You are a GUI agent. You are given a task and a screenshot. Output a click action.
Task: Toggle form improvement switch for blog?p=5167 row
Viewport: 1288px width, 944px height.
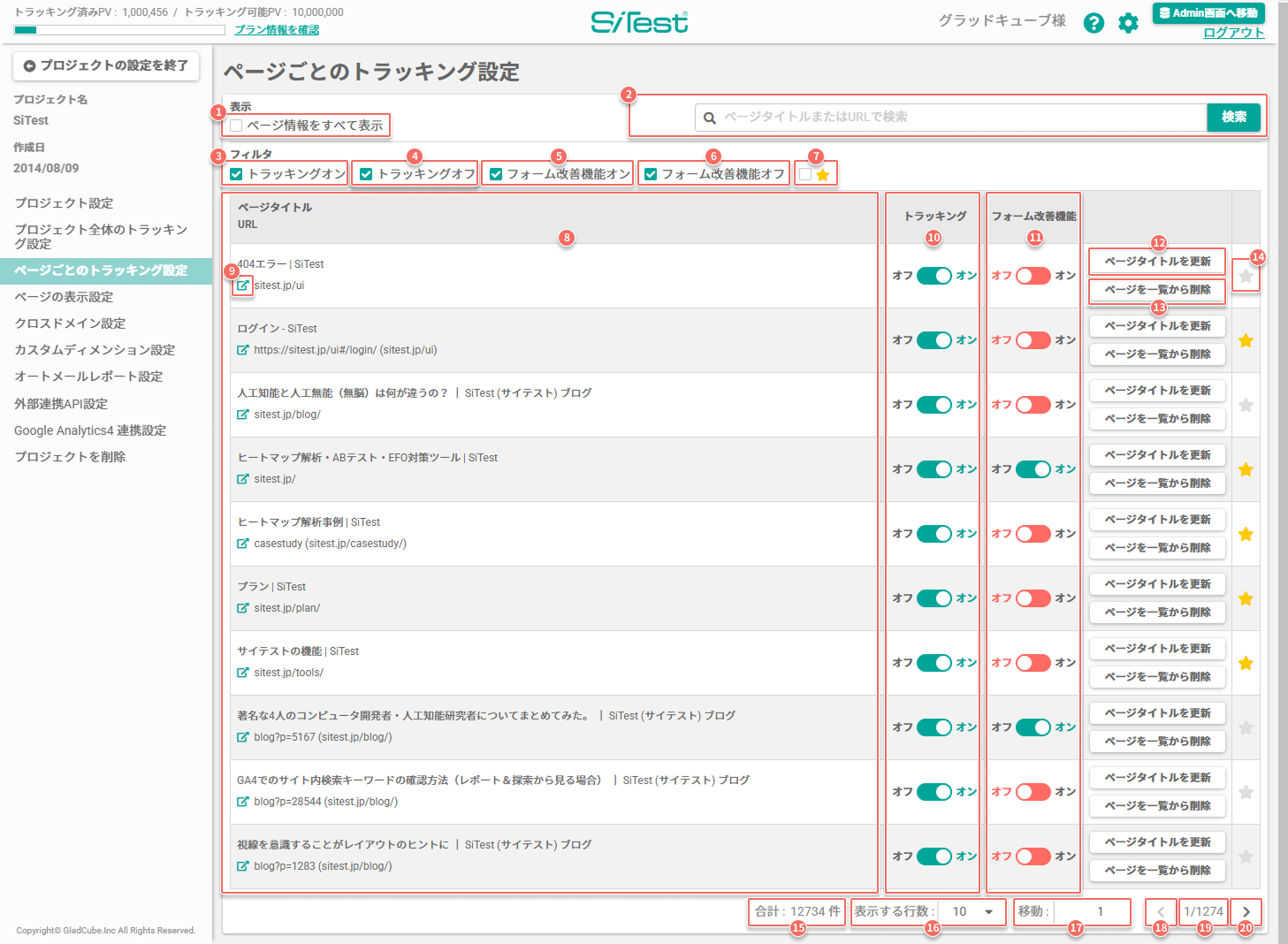click(1033, 727)
